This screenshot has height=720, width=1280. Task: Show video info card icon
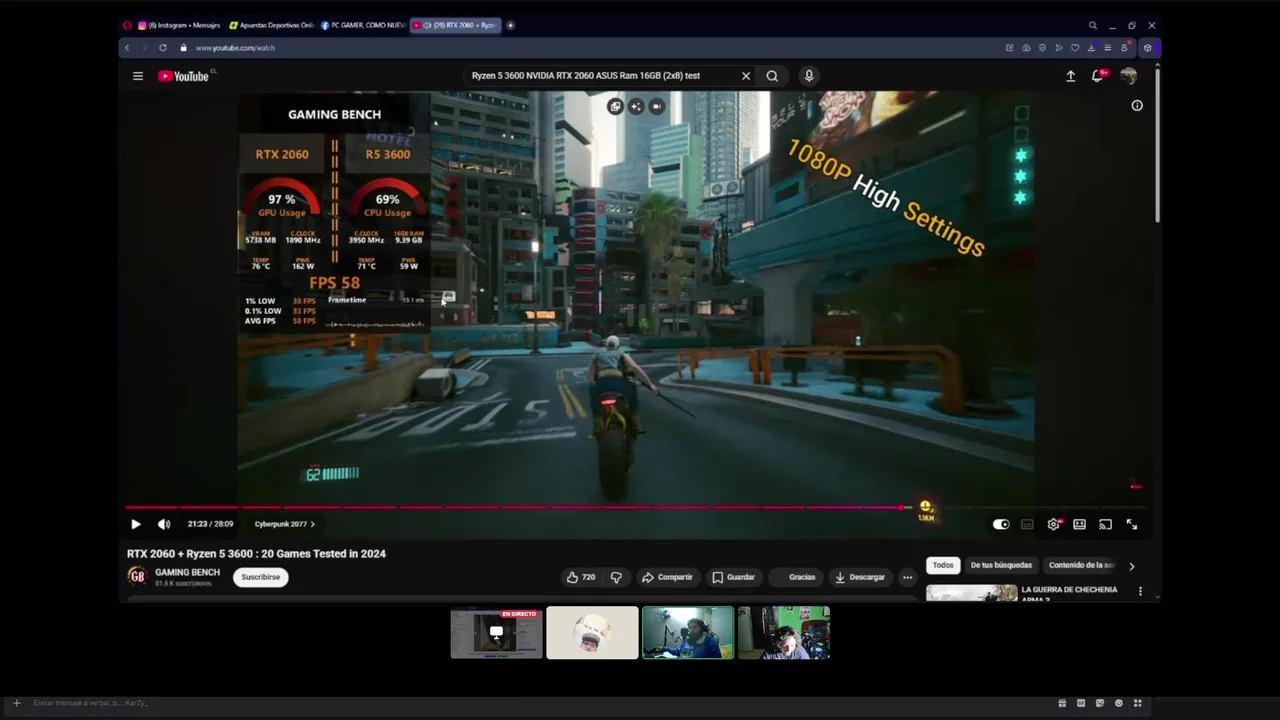(x=1137, y=105)
